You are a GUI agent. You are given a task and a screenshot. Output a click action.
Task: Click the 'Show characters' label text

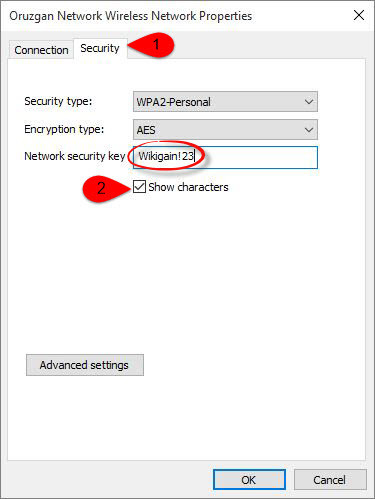click(x=188, y=187)
